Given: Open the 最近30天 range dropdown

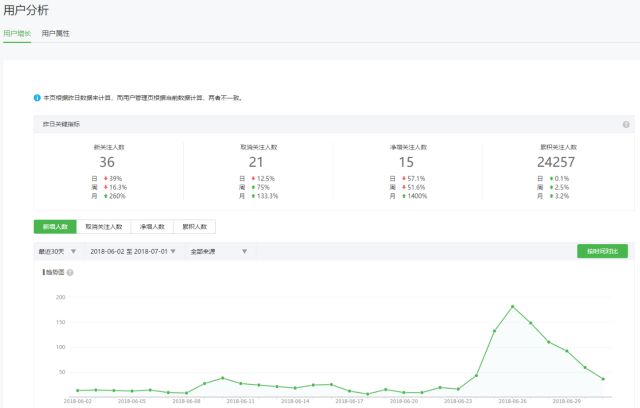Looking at the screenshot, I should 58,251.
